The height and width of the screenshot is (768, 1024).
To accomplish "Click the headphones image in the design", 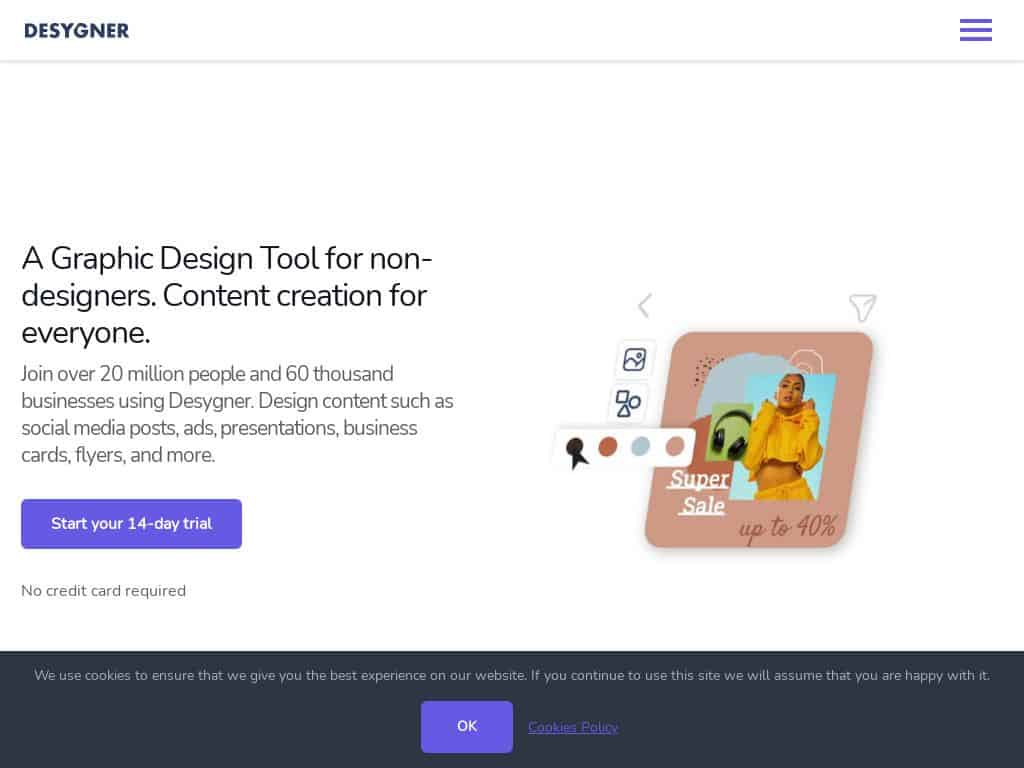I will pos(728,433).
